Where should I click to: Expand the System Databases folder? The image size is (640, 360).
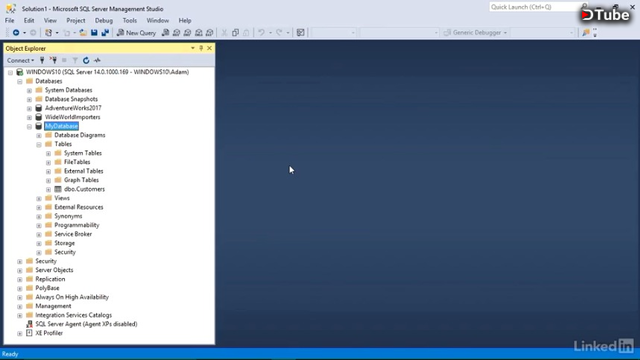tap(29, 91)
